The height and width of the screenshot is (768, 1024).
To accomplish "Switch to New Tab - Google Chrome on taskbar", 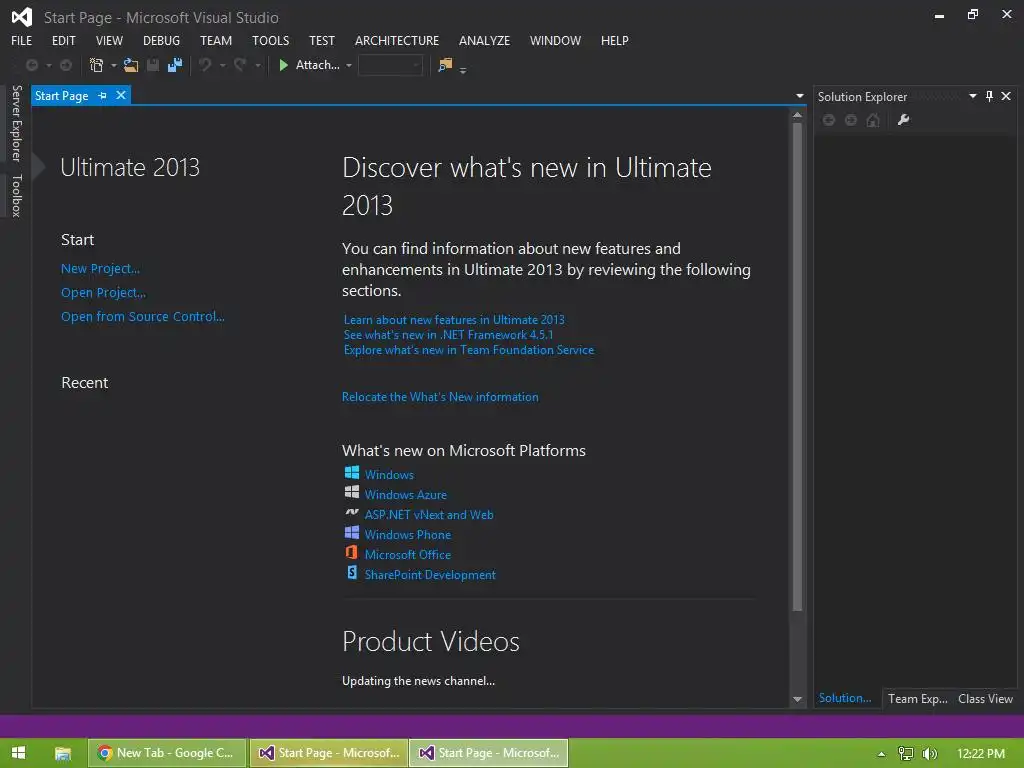I will (167, 753).
